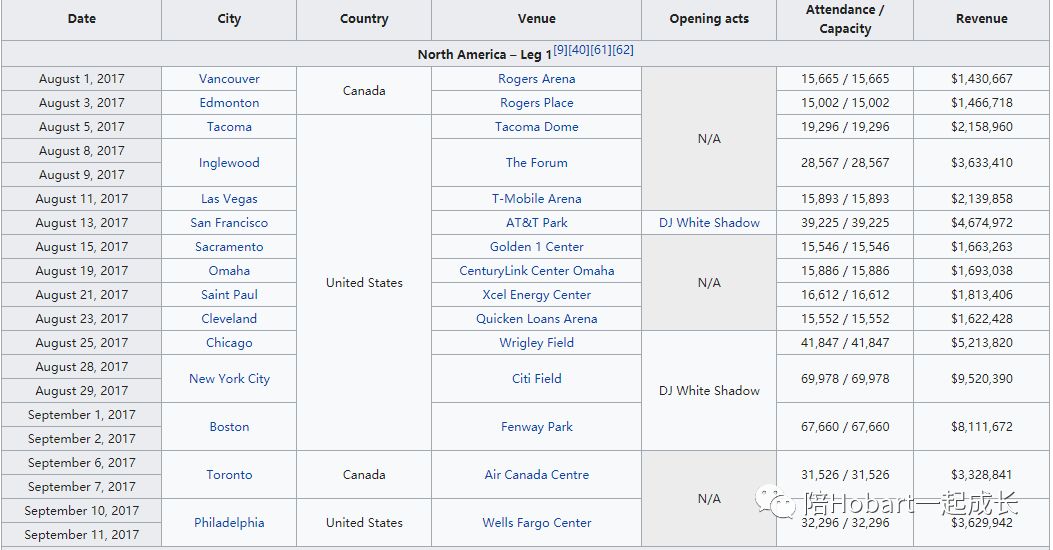Open the Cleveland city link
1053x550 pixels.
(x=229, y=319)
